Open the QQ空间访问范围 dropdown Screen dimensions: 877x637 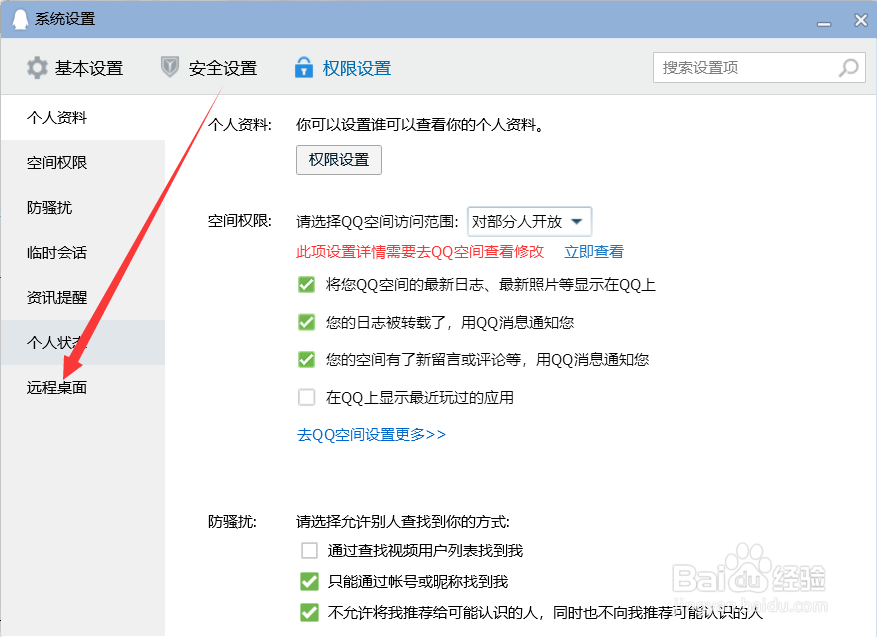click(529, 221)
